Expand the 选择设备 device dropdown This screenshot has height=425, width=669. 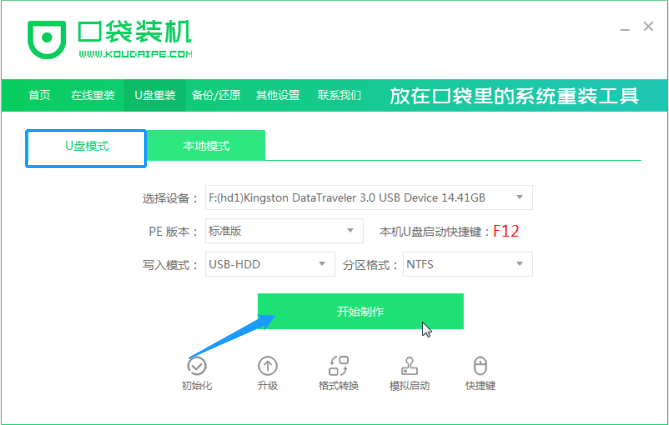click(x=519, y=197)
